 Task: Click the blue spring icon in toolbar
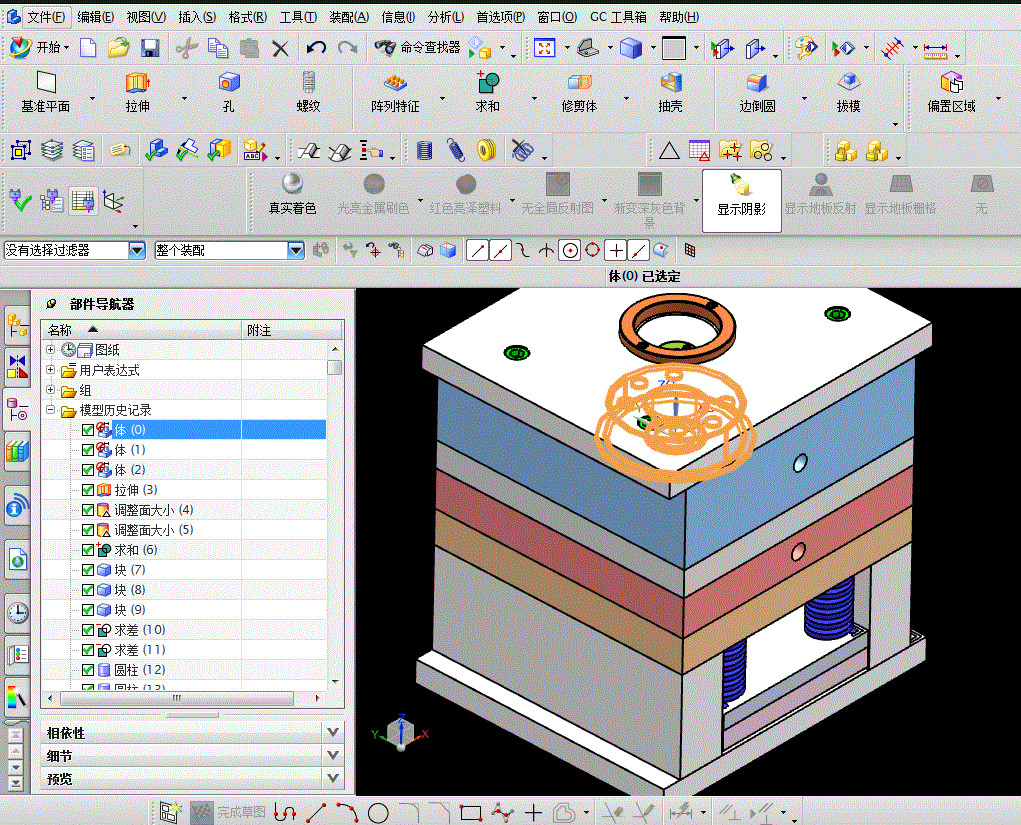click(x=456, y=150)
